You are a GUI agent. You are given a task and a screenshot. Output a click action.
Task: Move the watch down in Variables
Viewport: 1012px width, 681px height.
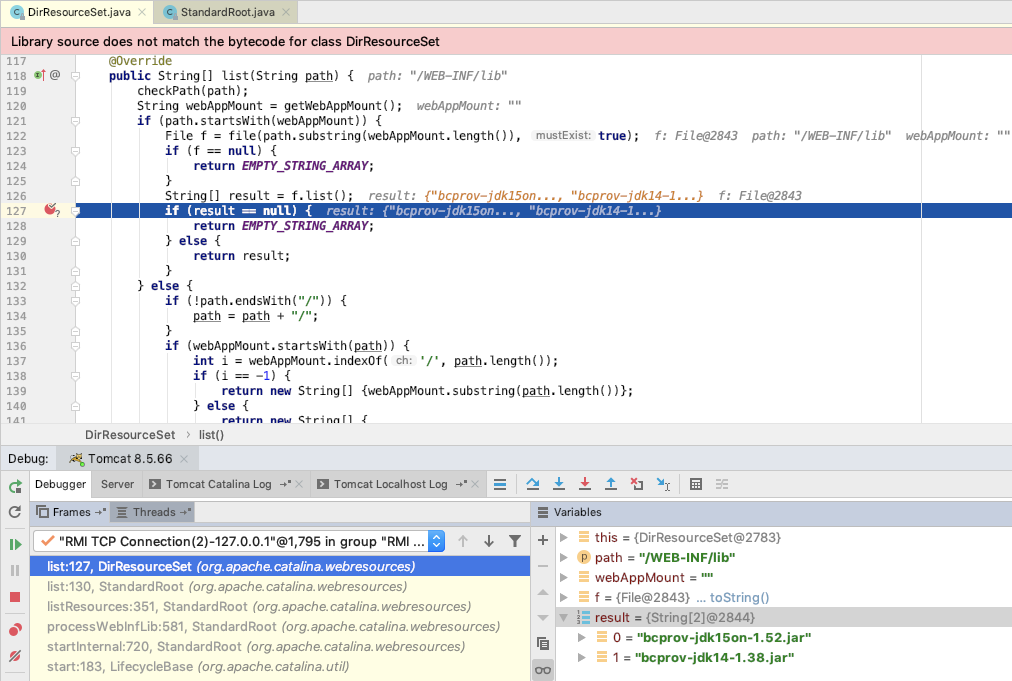(543, 618)
